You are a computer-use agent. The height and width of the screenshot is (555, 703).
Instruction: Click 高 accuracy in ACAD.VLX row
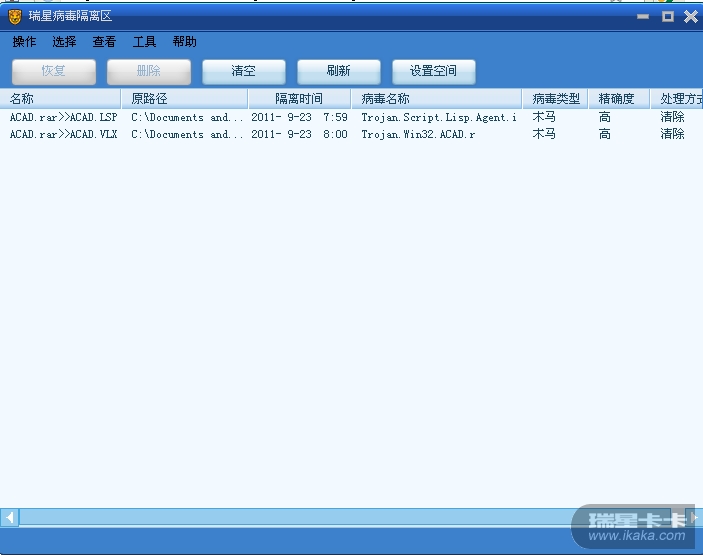click(x=604, y=134)
